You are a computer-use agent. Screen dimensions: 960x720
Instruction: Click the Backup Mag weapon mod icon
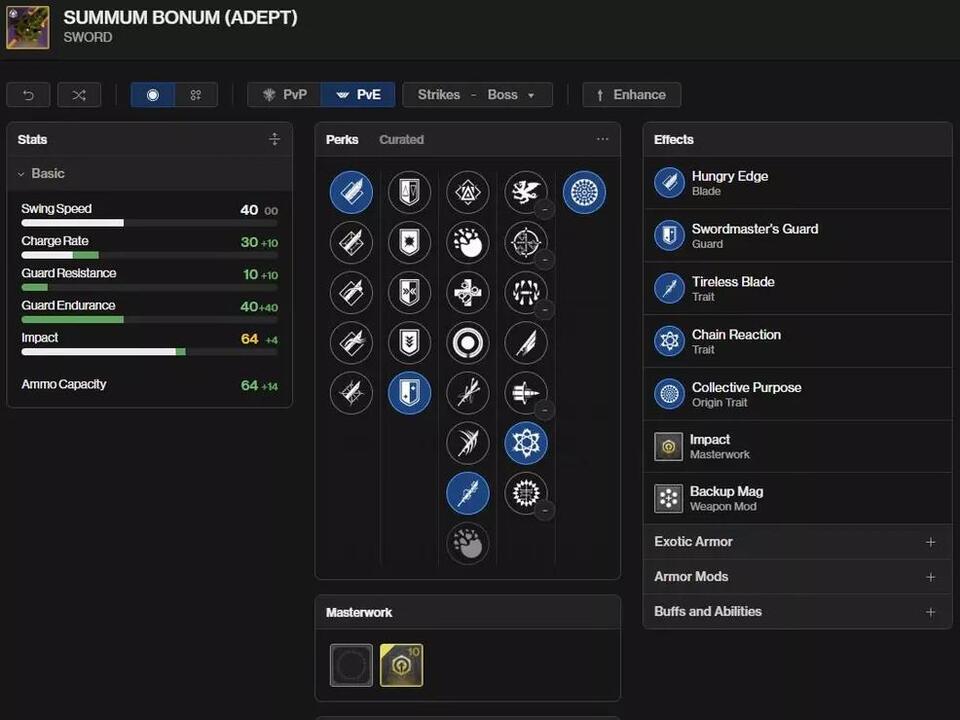coord(668,498)
